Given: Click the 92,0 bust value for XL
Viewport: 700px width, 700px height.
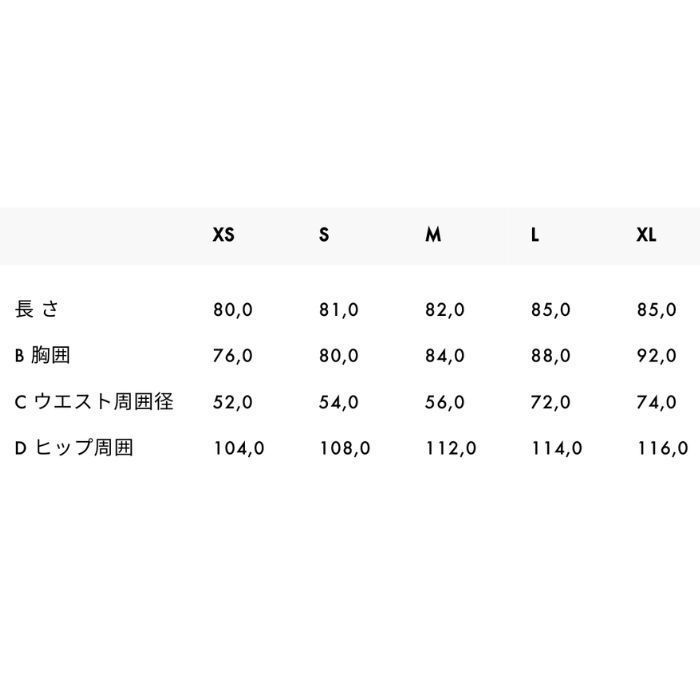Looking at the screenshot, I should (657, 356).
